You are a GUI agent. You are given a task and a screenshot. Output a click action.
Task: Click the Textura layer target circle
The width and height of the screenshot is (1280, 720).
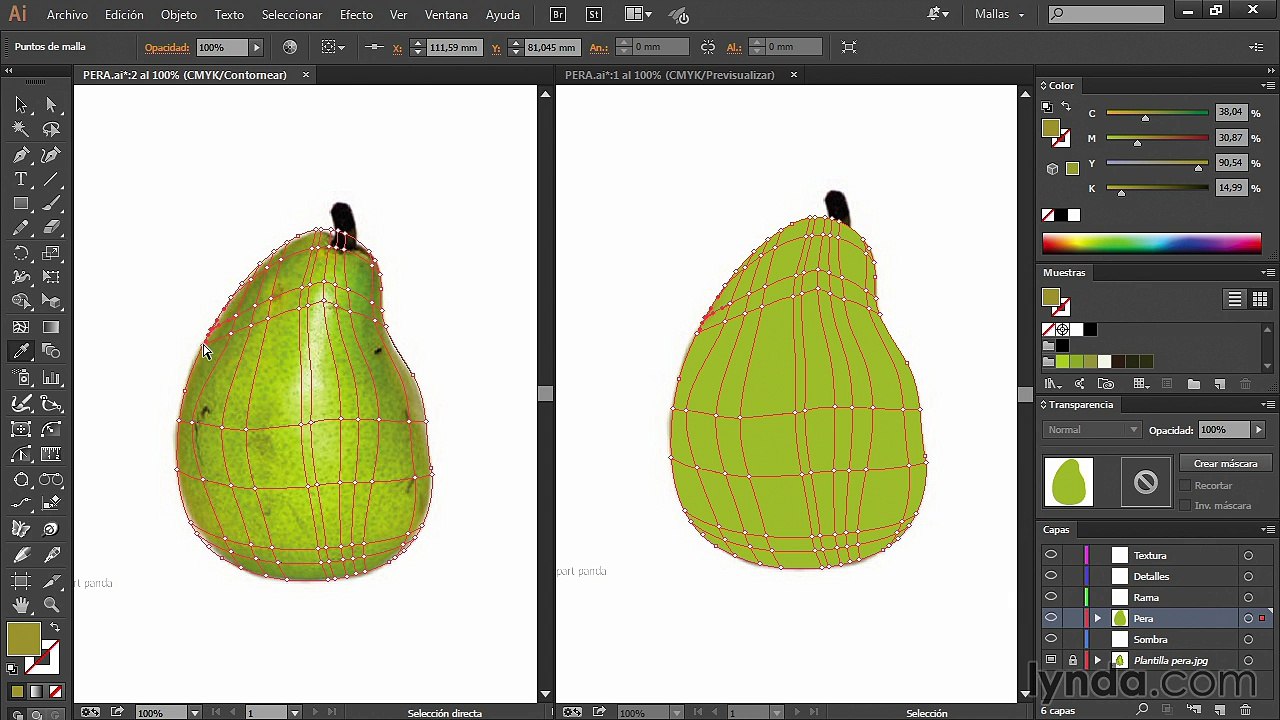(1248, 555)
